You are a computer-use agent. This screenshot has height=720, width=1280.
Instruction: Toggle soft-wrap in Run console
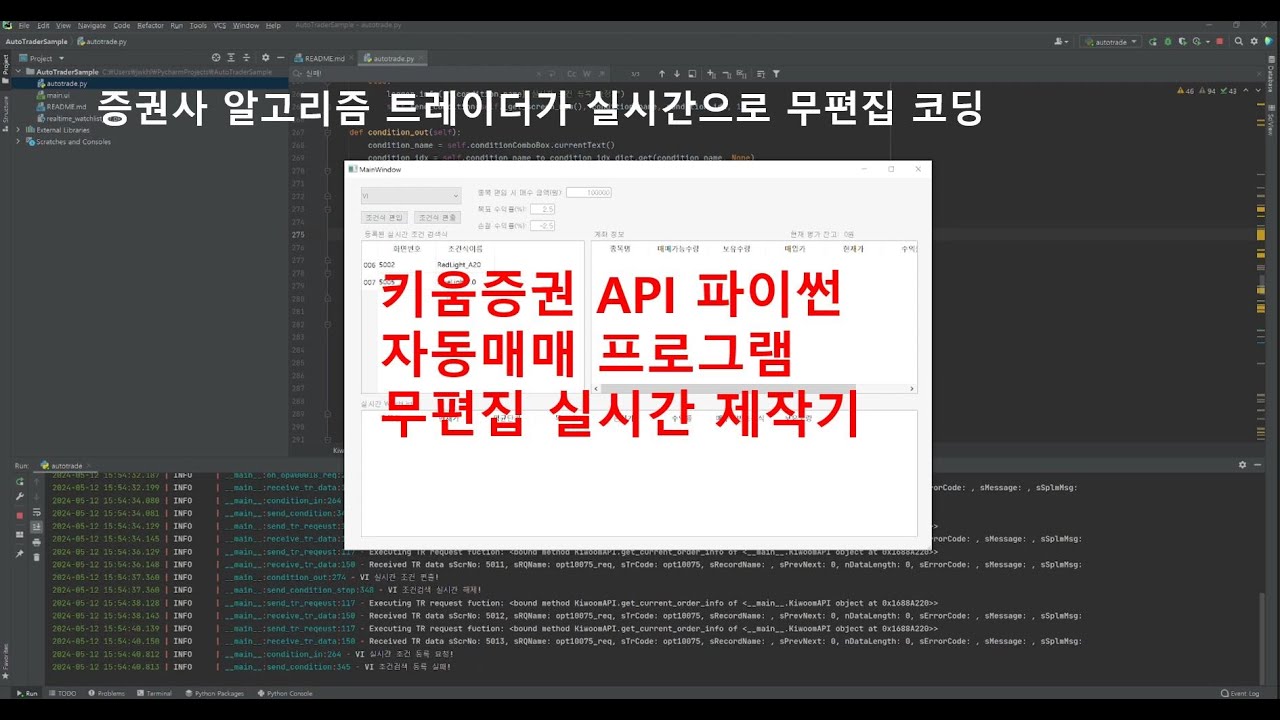(37, 511)
